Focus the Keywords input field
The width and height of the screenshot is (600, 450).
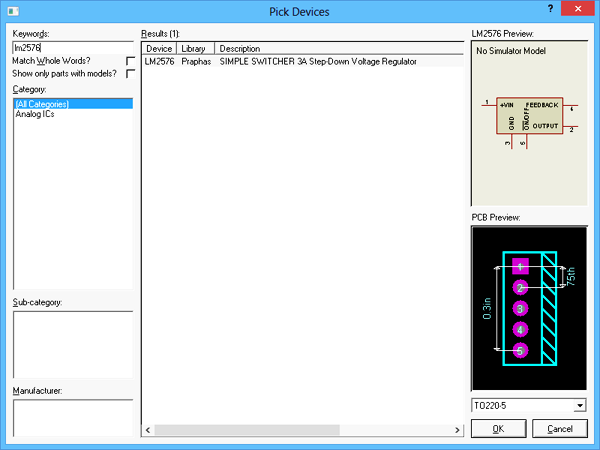coord(73,48)
